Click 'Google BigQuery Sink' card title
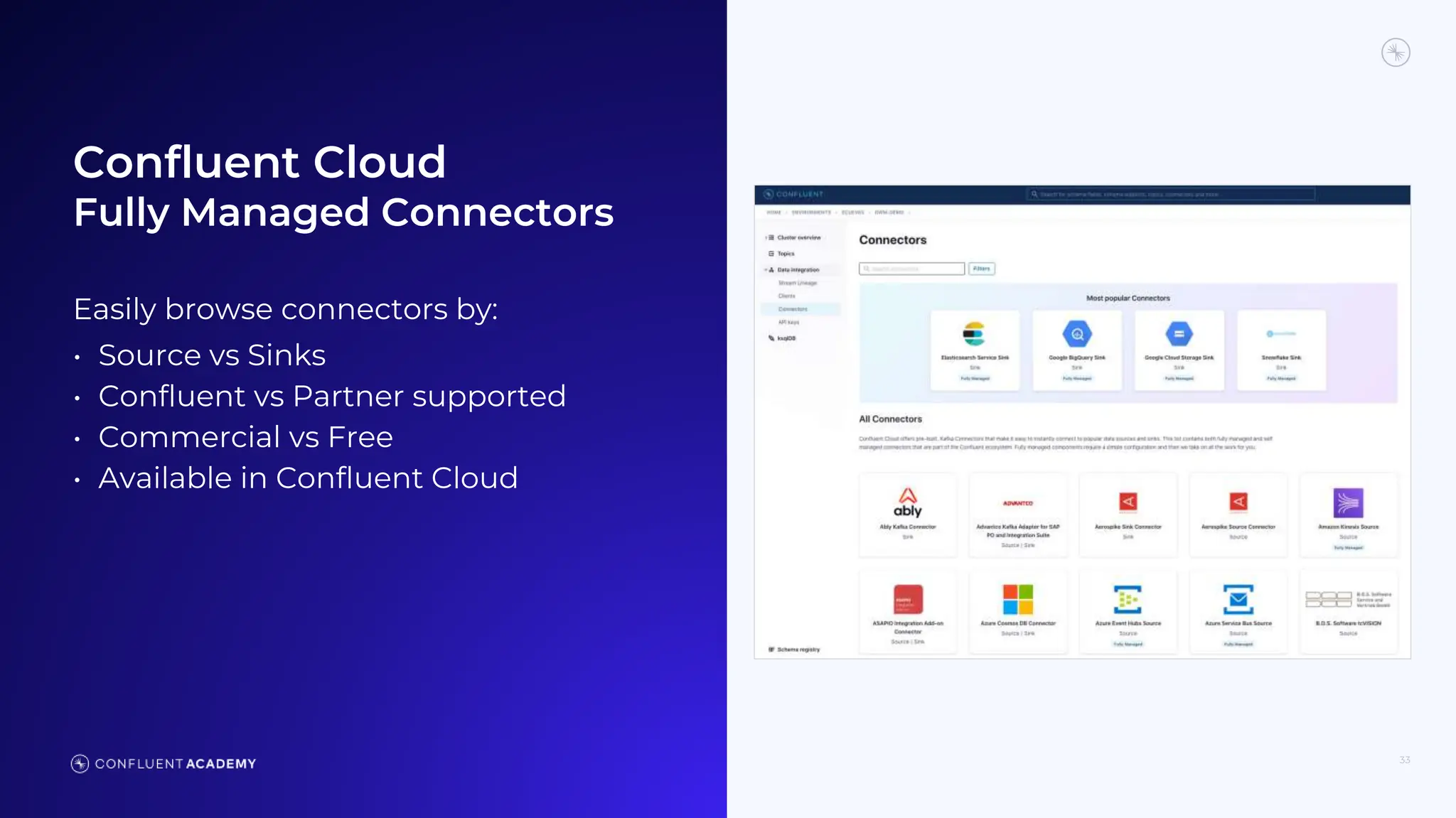The height and width of the screenshot is (818, 1456). tap(1077, 357)
